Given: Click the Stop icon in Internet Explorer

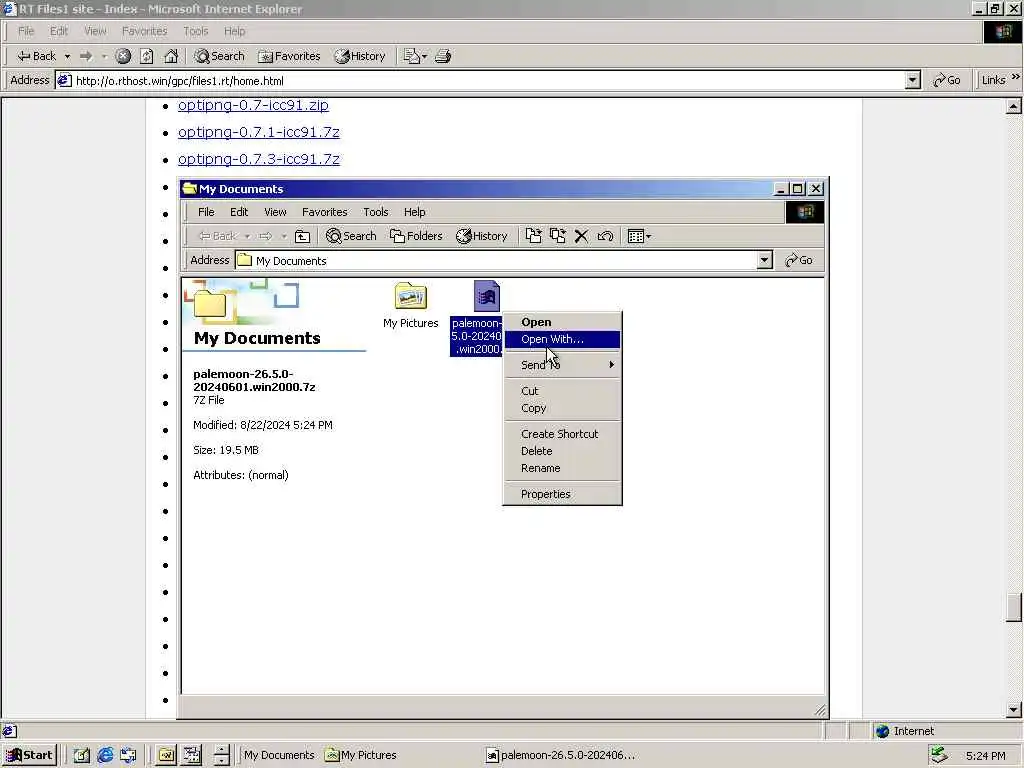Looking at the screenshot, I should coord(123,56).
